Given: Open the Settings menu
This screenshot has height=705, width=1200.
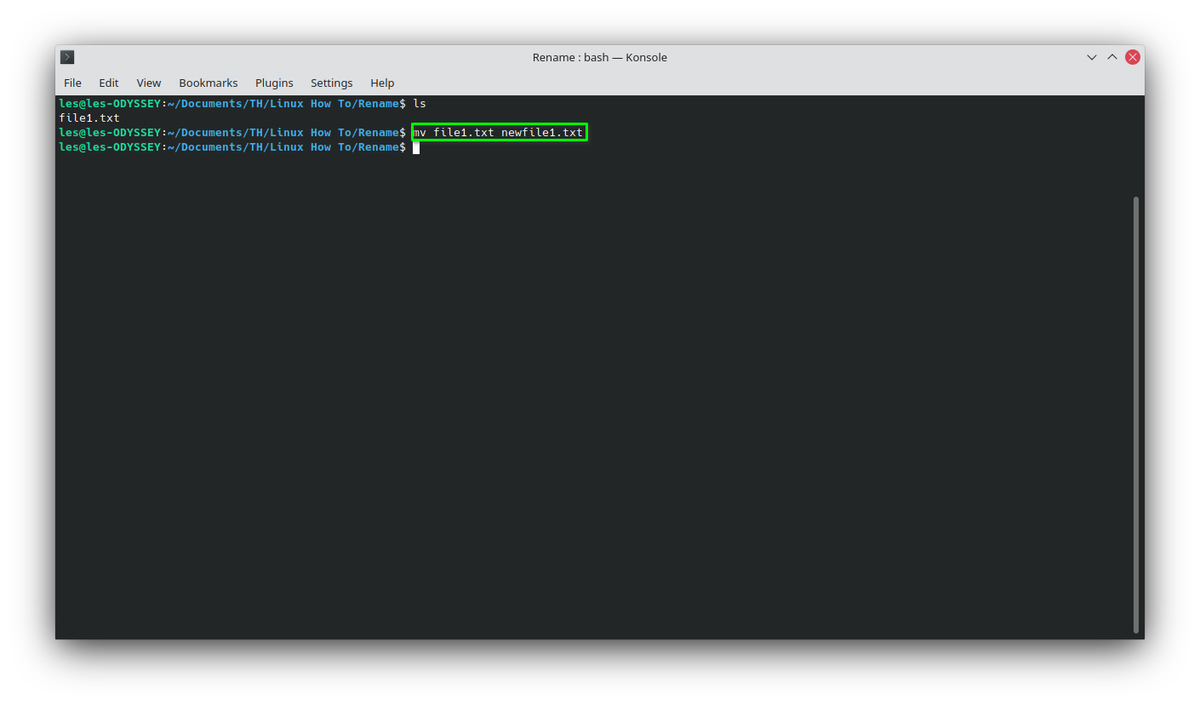Looking at the screenshot, I should click(331, 83).
